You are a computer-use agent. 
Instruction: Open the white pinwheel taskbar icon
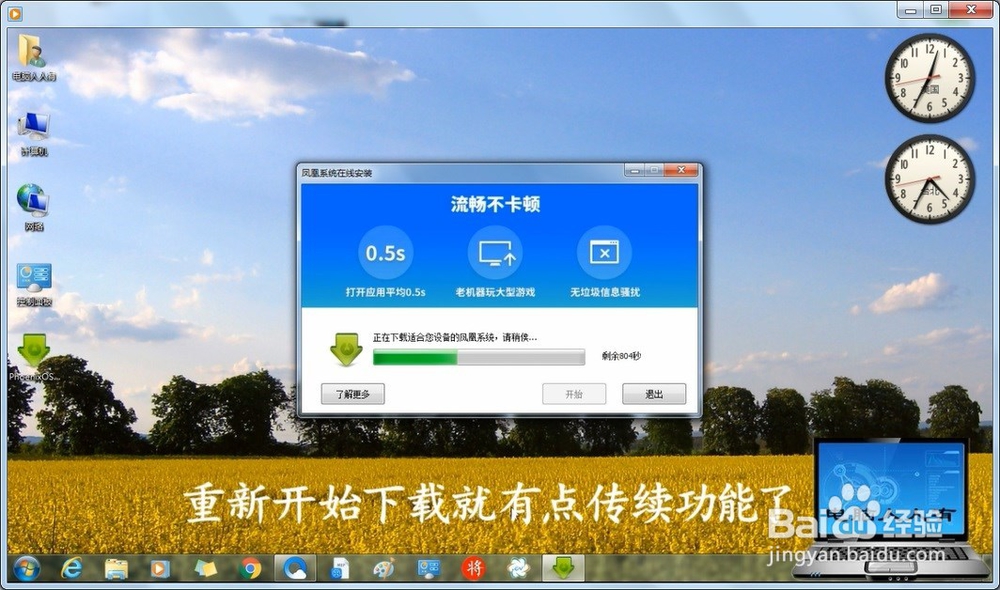tap(518, 568)
